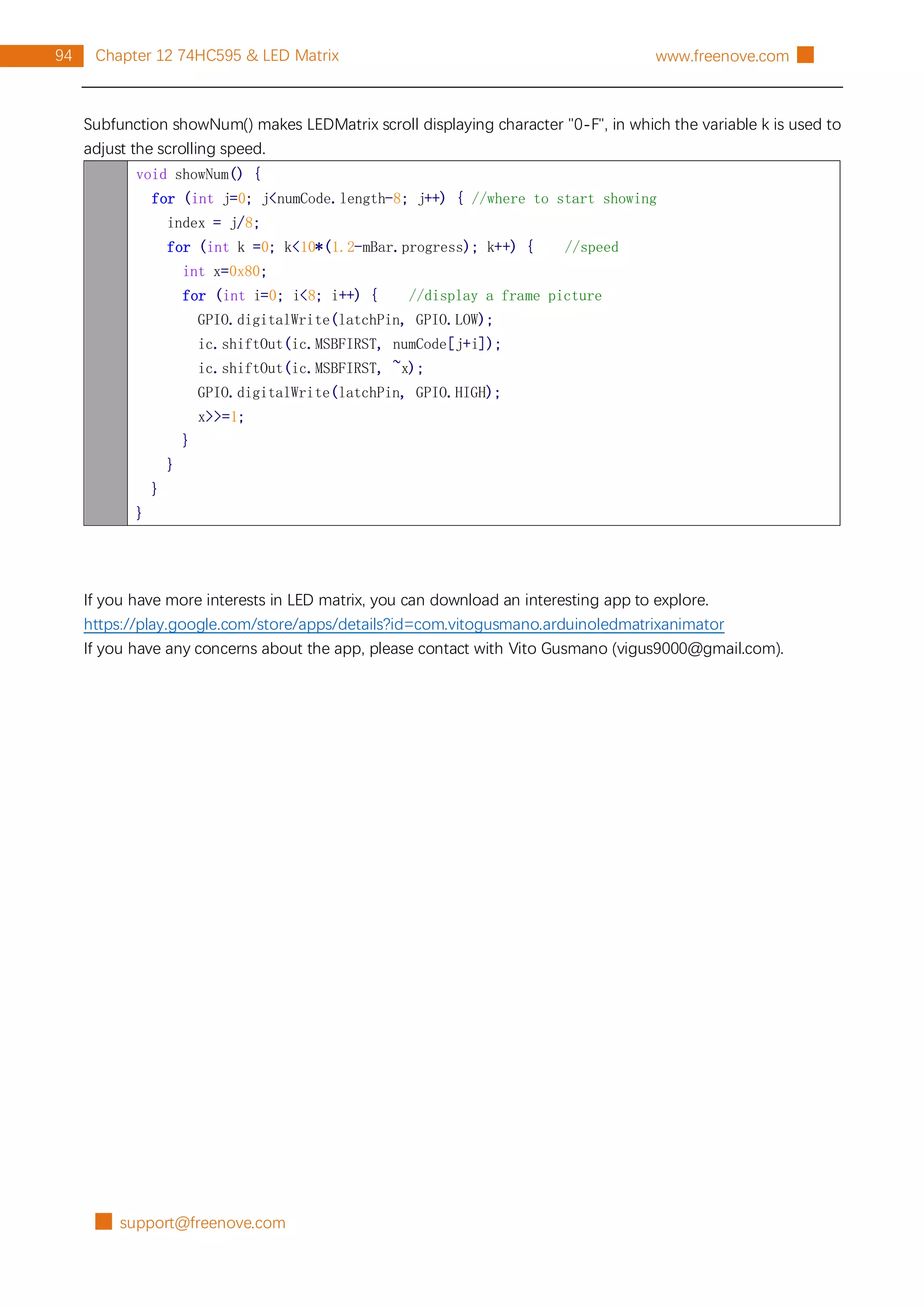The width and height of the screenshot is (924, 1308).
Task: Click the code line index = j/8;
Action: tap(213, 223)
